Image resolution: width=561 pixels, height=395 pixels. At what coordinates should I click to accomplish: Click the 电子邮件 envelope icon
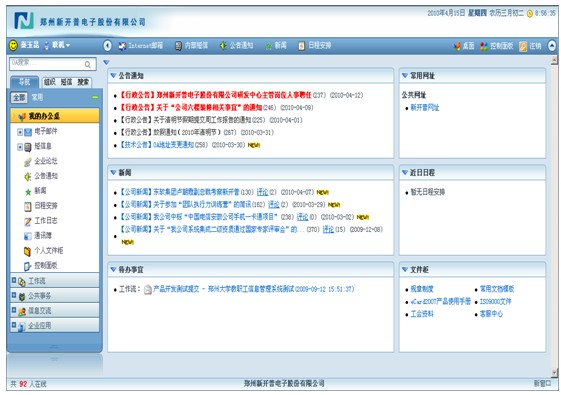pyautogui.click(x=28, y=132)
